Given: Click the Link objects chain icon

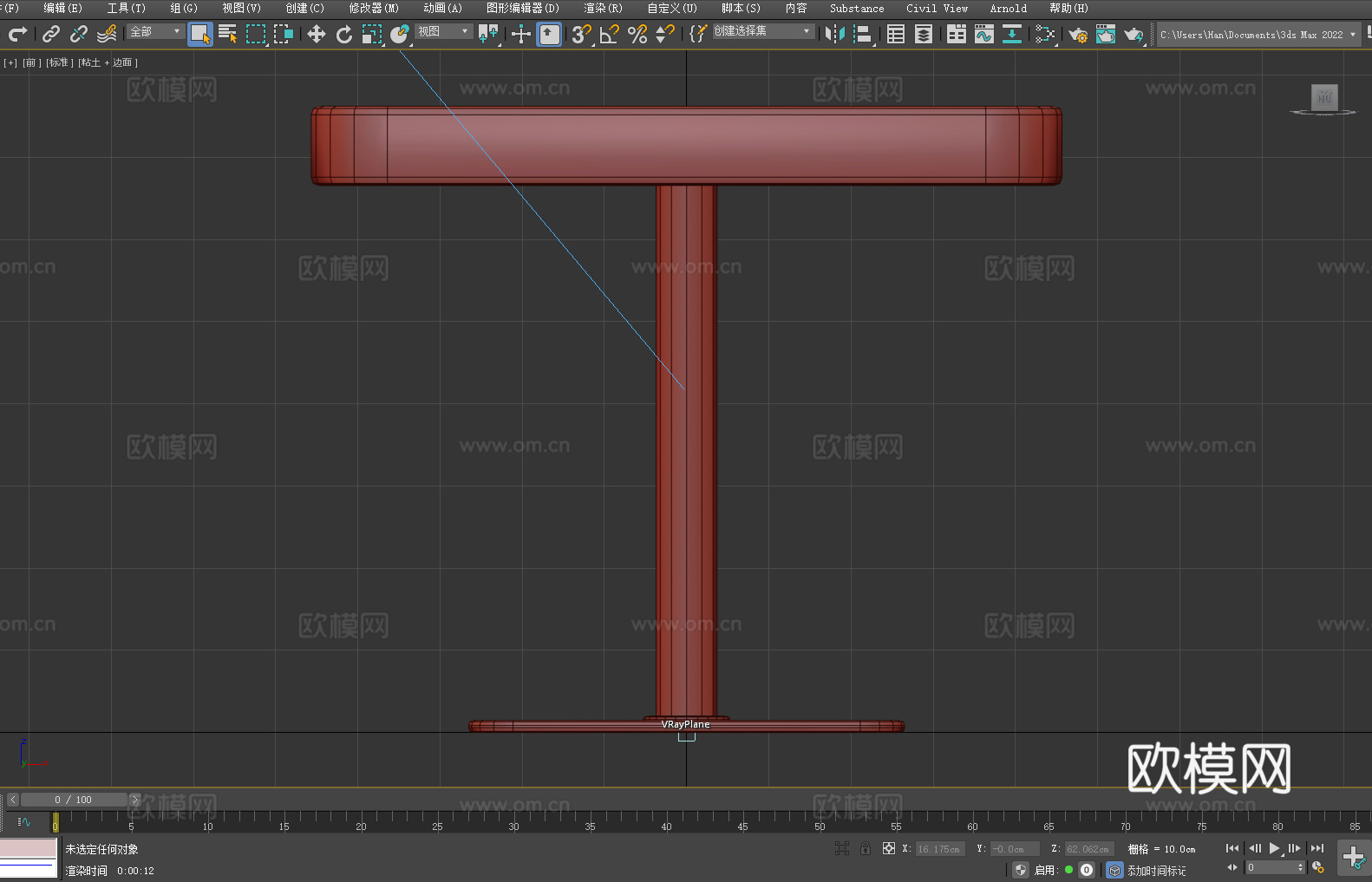Looking at the screenshot, I should point(51,34).
